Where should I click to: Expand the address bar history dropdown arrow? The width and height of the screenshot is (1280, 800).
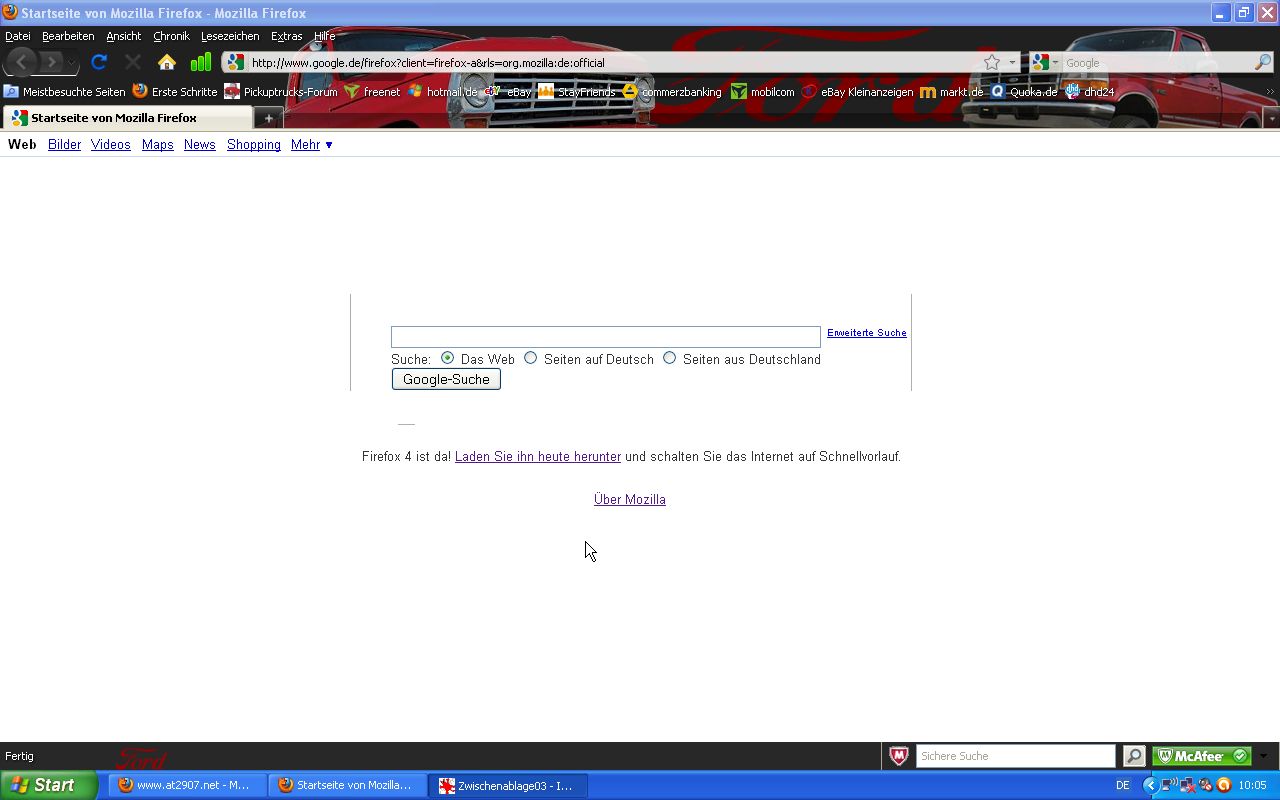(1011, 62)
